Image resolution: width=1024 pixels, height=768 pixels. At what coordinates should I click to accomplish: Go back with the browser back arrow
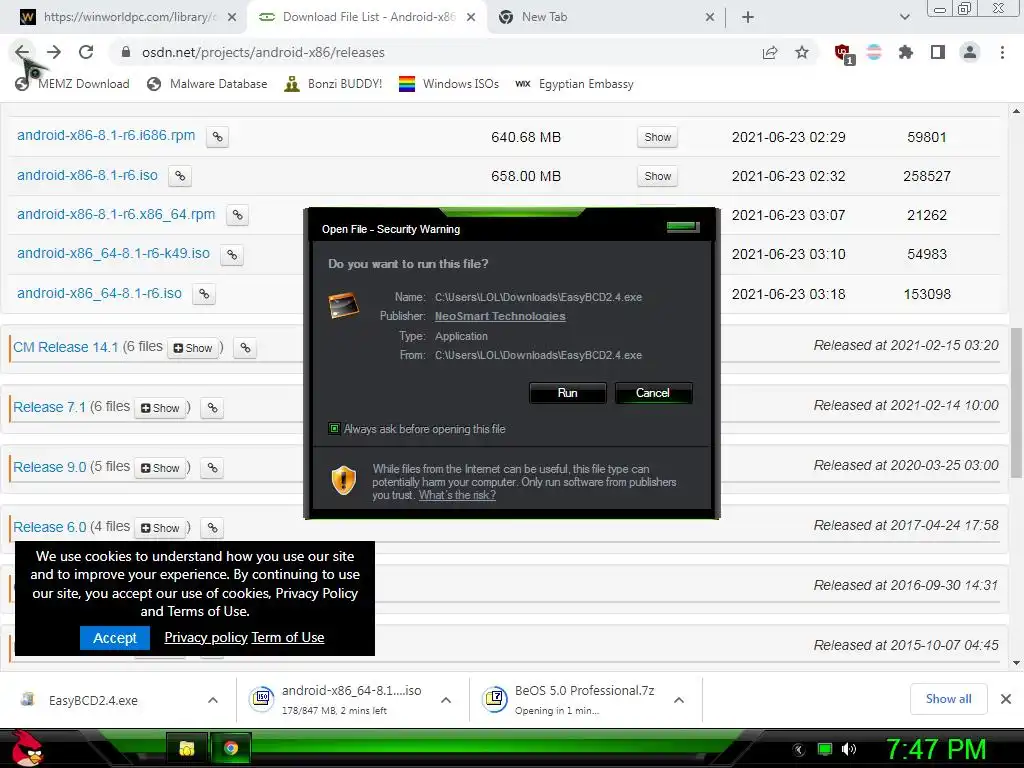click(22, 52)
